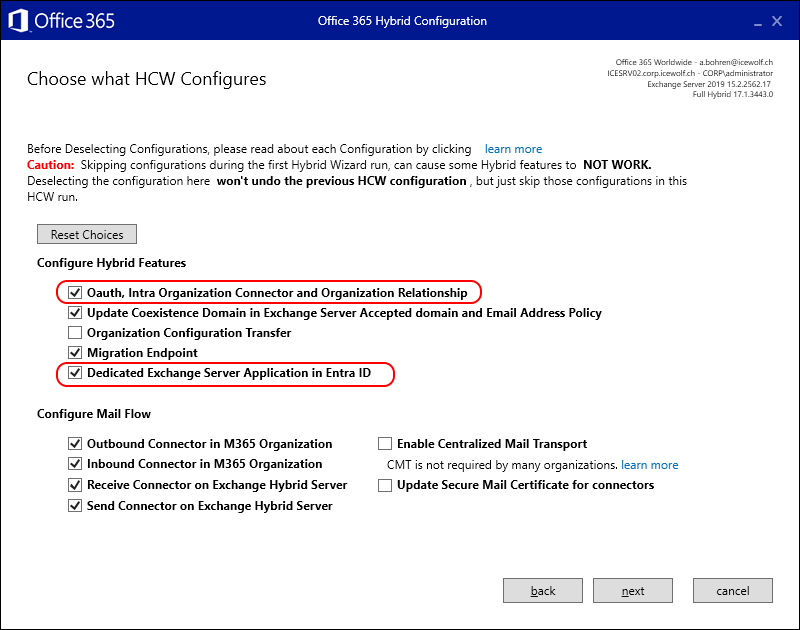Toggle Update Coexistence Domain checkbox
The height and width of the screenshot is (630, 800).
(x=75, y=313)
